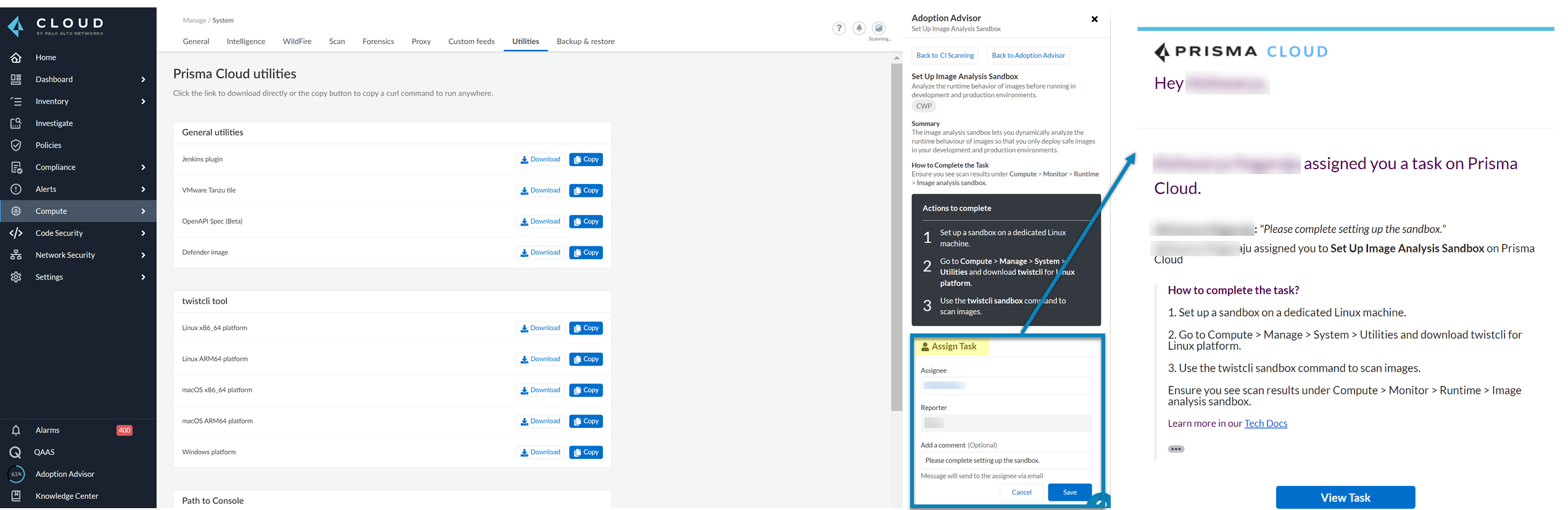Viewport: 1568px width, 510px height.
Task: Switch to the WildFire tab
Action: (x=297, y=41)
